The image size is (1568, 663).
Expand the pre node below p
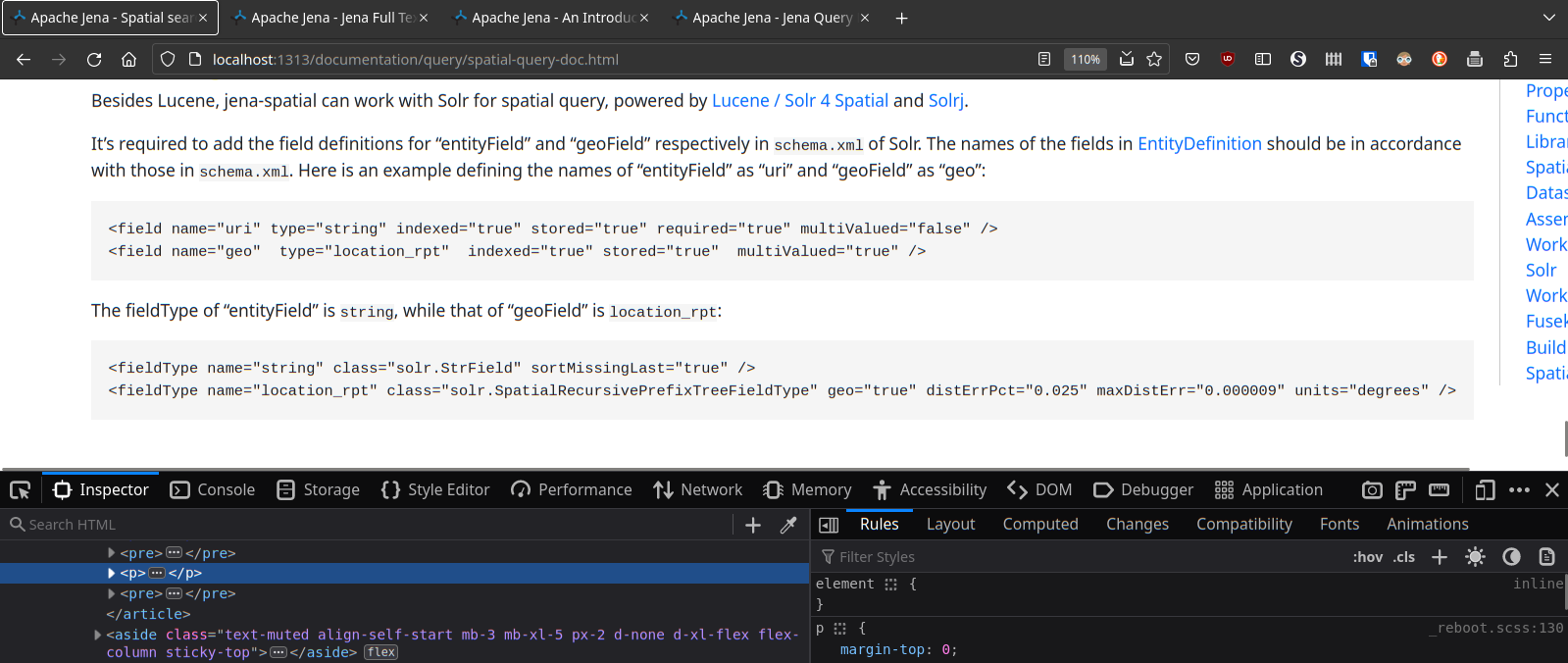click(x=112, y=593)
